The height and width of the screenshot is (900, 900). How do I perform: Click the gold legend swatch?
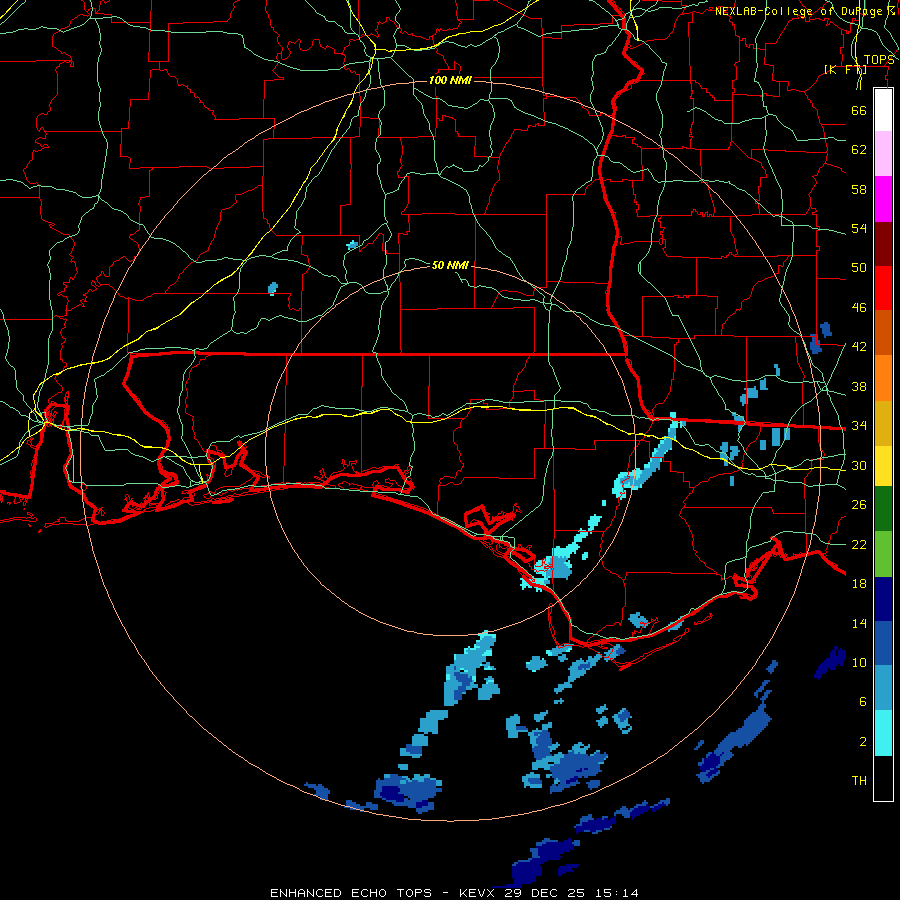pos(883,423)
